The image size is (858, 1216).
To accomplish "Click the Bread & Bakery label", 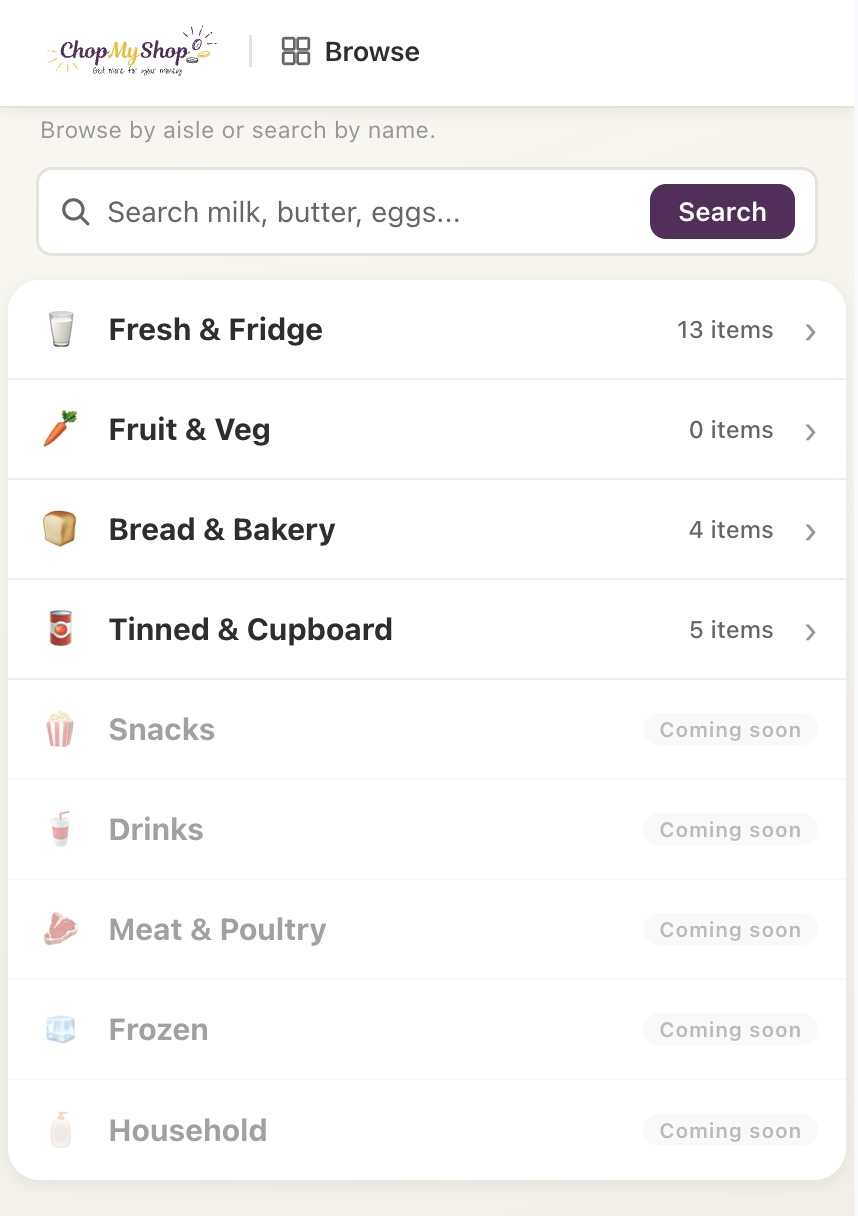I will [222, 530].
